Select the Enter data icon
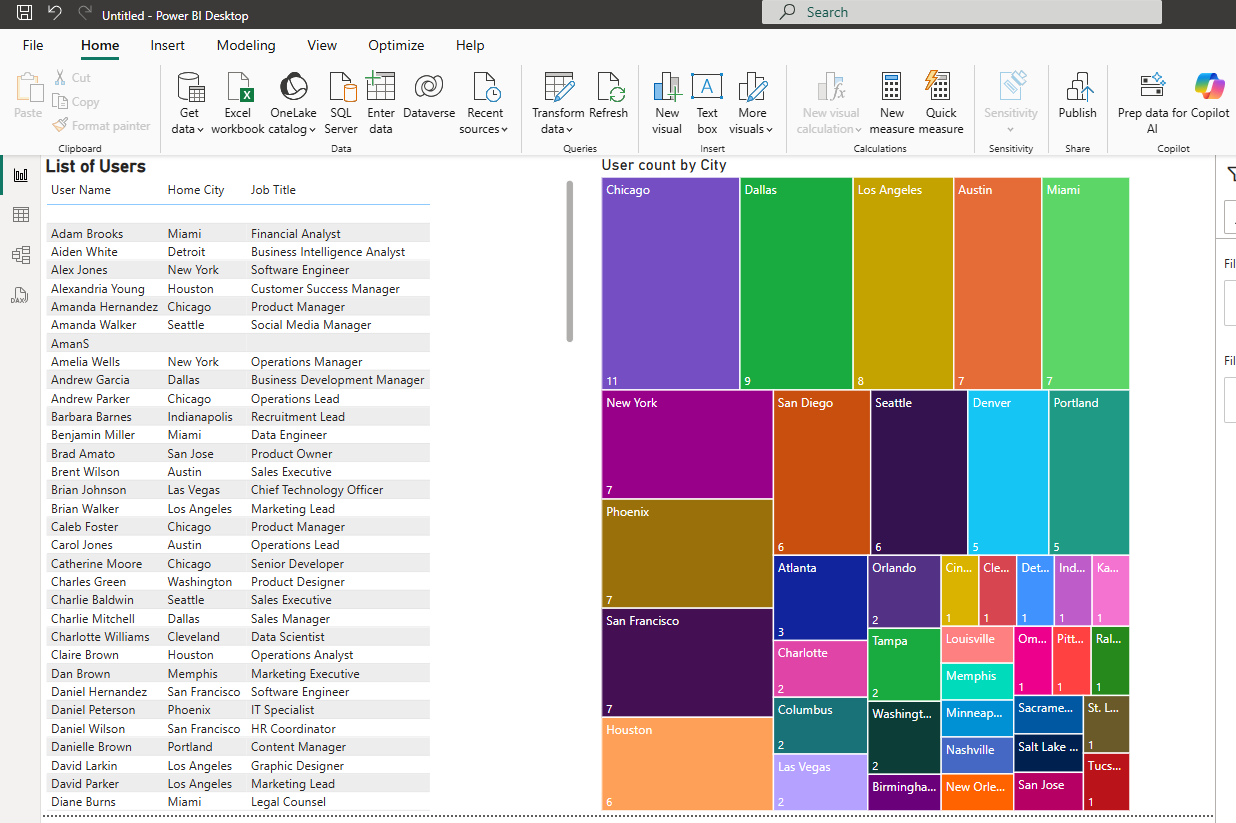The image size is (1236, 823). 380,99
